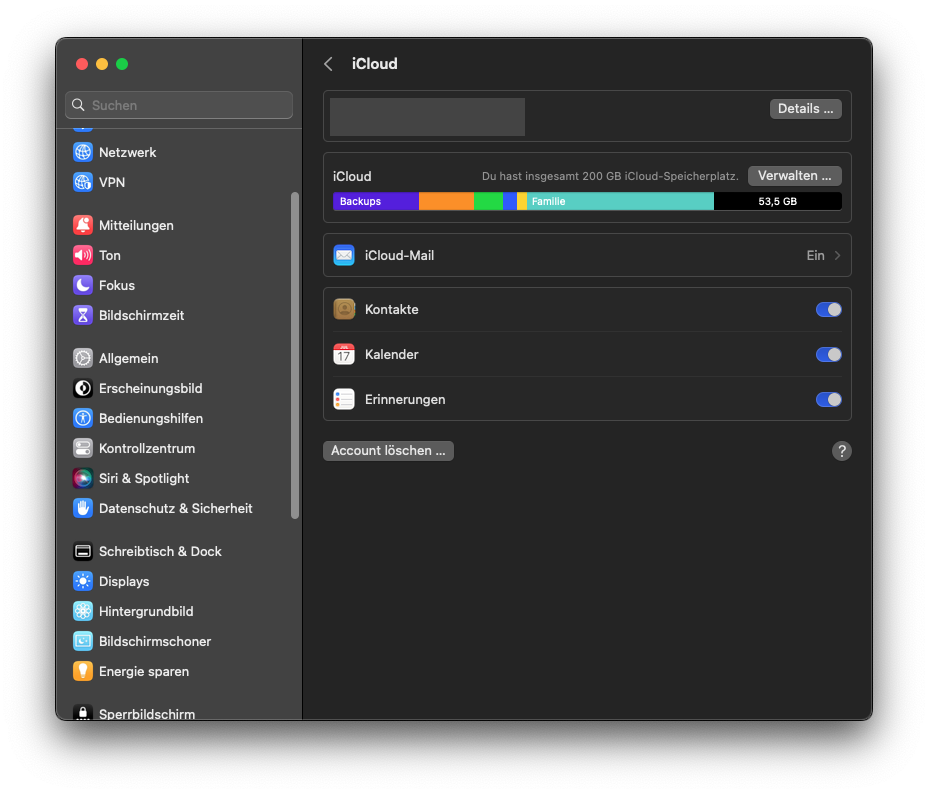The width and height of the screenshot is (928, 794).
Task: Click the 53,5 GB free space label
Action: point(778,201)
